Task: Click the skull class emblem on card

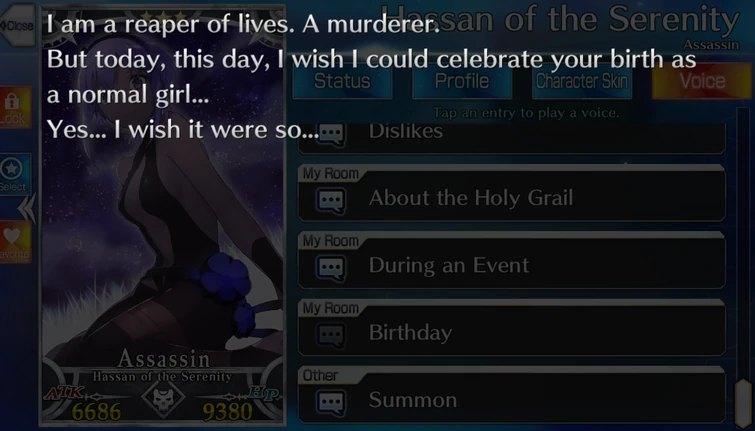Action: click(x=163, y=398)
